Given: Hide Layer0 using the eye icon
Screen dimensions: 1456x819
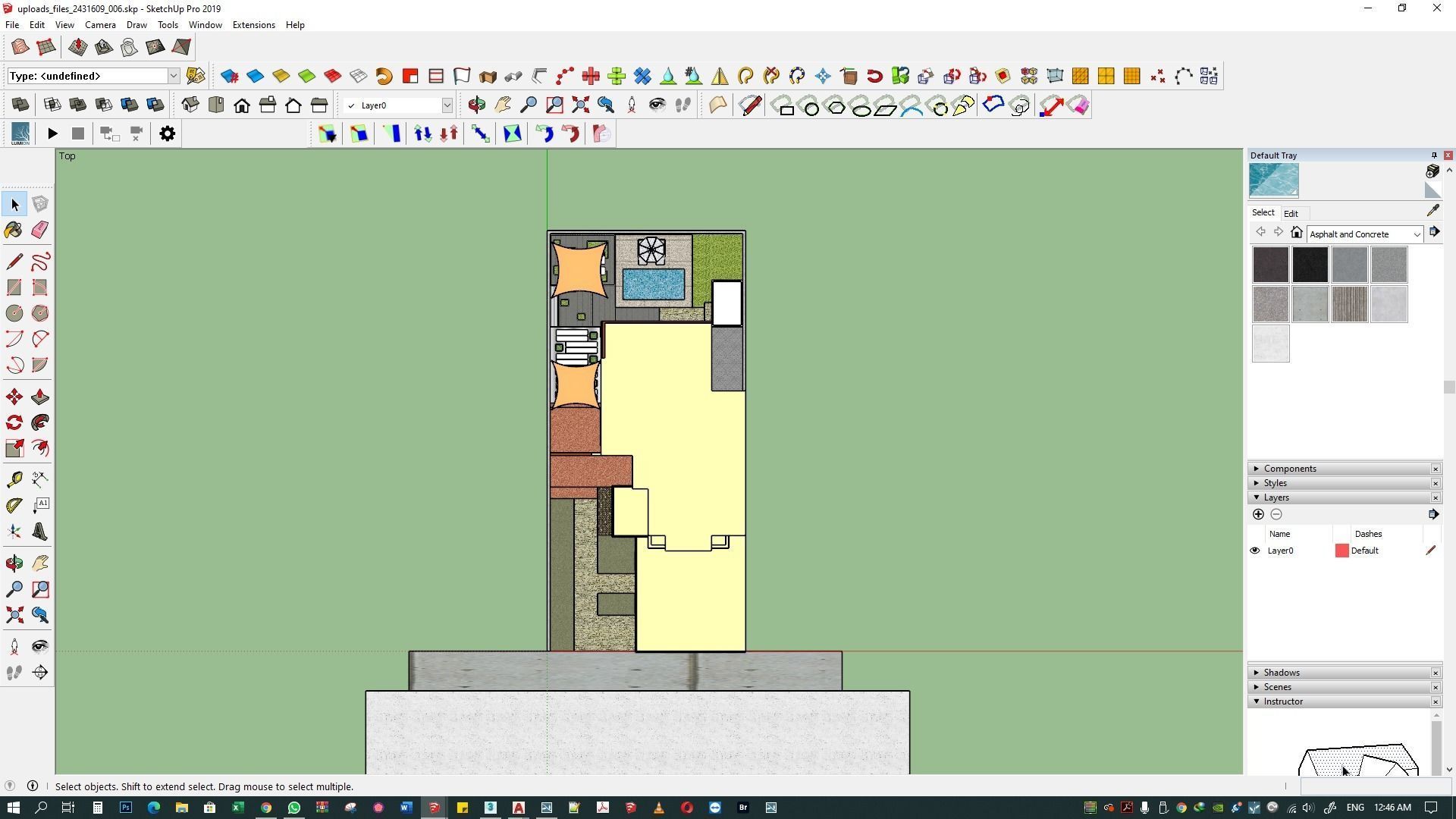Looking at the screenshot, I should (x=1255, y=551).
